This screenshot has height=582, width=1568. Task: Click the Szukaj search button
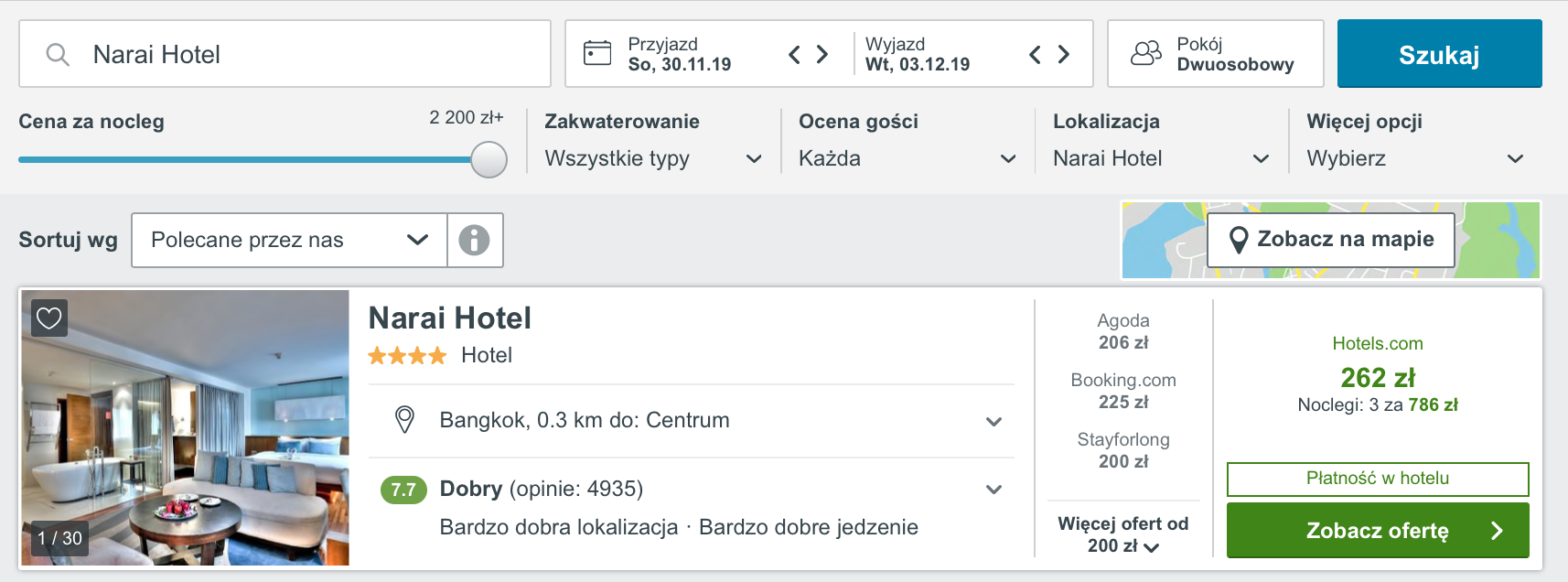(1439, 54)
